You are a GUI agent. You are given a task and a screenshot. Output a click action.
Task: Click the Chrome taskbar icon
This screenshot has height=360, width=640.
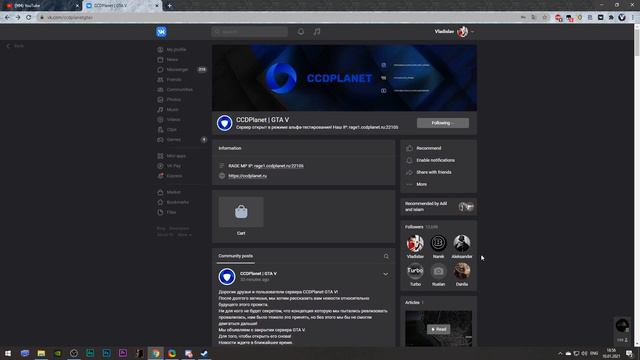click(156, 353)
